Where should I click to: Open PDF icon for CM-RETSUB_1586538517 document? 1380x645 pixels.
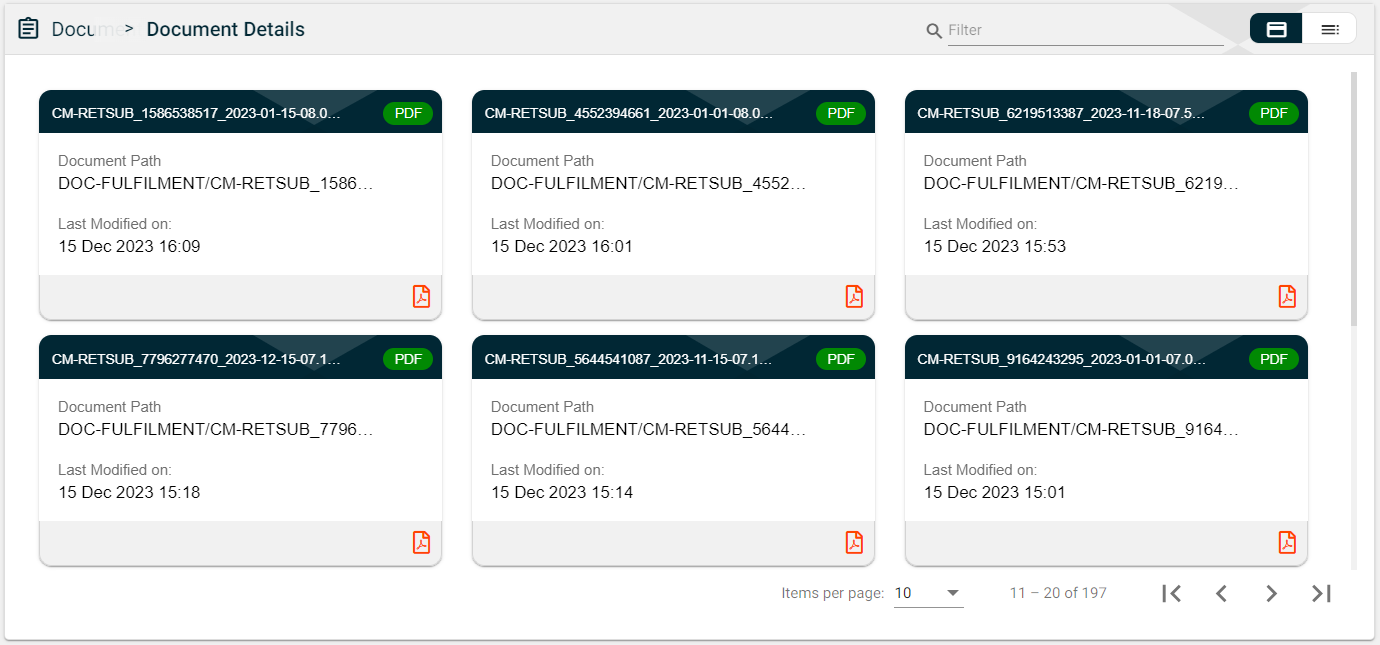(421, 297)
